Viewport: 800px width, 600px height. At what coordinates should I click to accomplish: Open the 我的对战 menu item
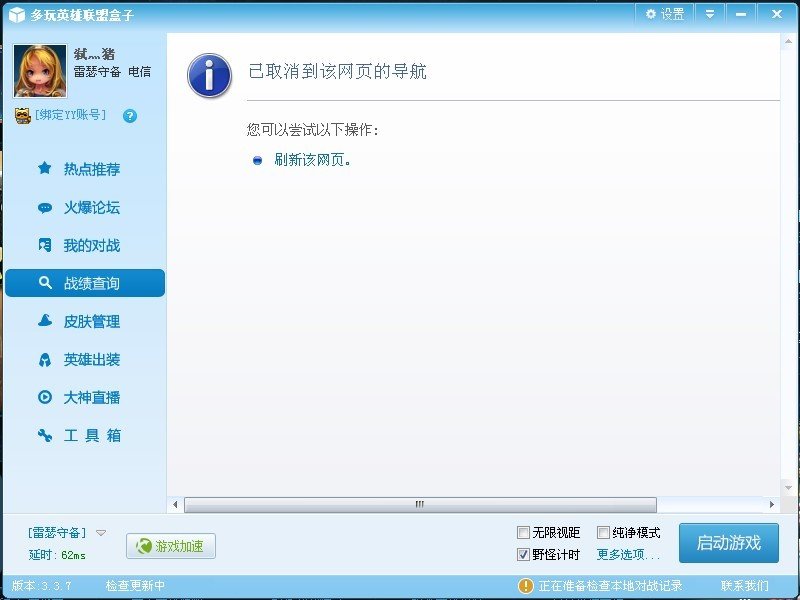pyautogui.click(x=91, y=246)
